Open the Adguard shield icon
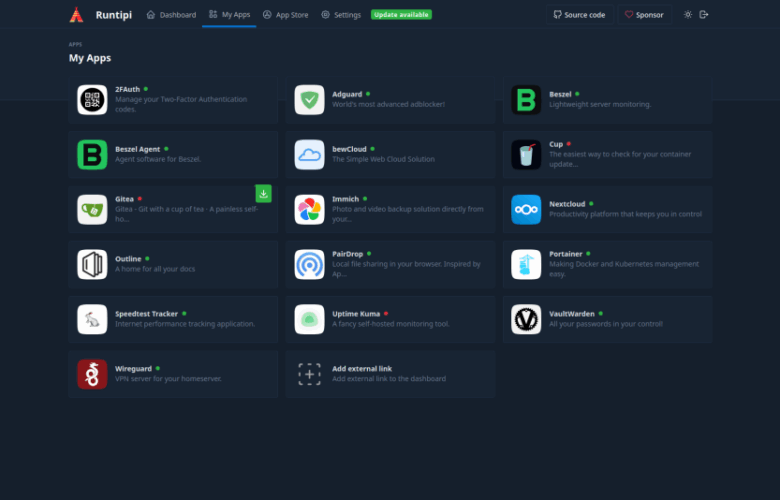Screen dimensions: 780x500 click(309, 100)
